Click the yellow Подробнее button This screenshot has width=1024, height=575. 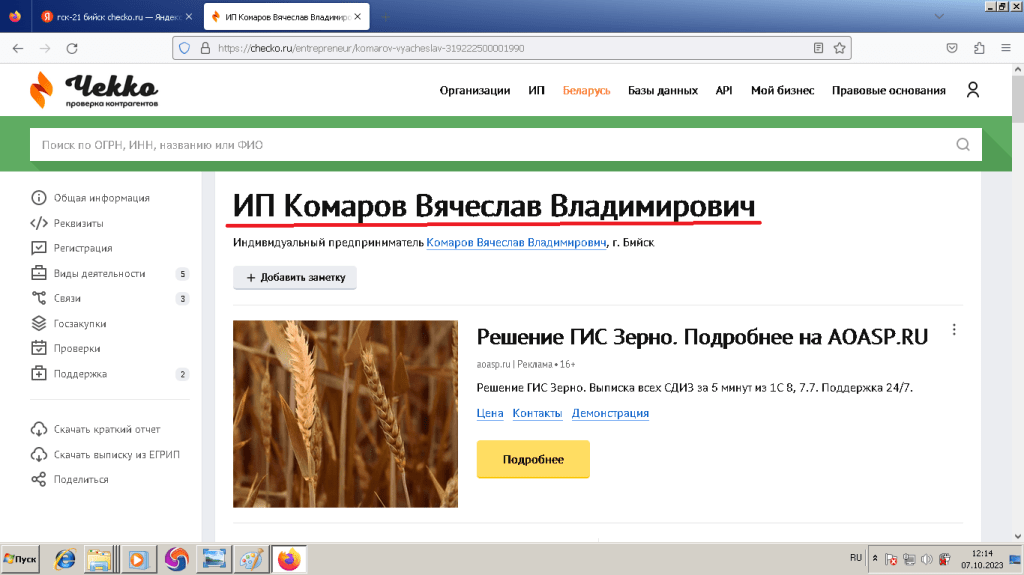point(533,460)
